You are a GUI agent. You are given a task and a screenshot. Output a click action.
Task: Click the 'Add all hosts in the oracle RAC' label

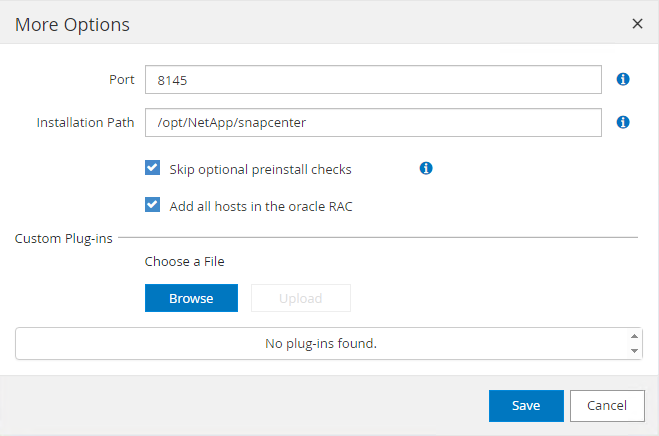coord(261,206)
